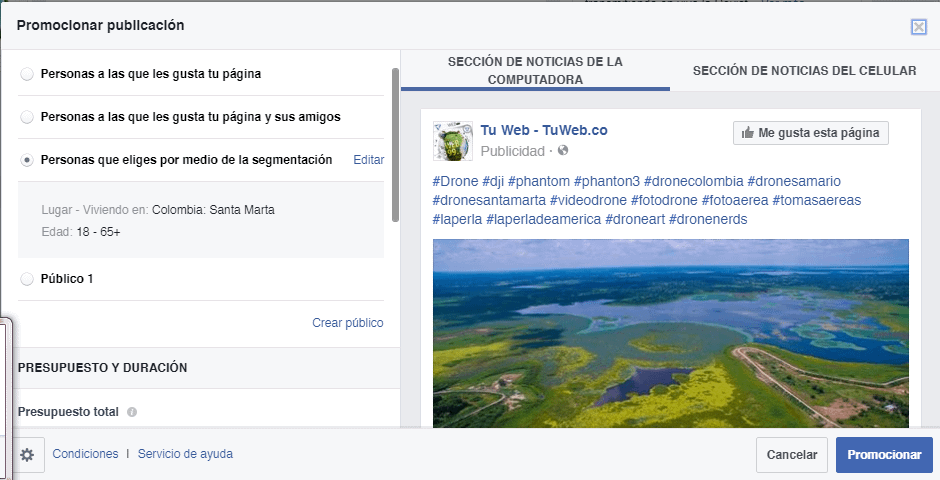This screenshot has height=480, width=940.
Task: Open the gear settings icon
Action: coord(27,455)
